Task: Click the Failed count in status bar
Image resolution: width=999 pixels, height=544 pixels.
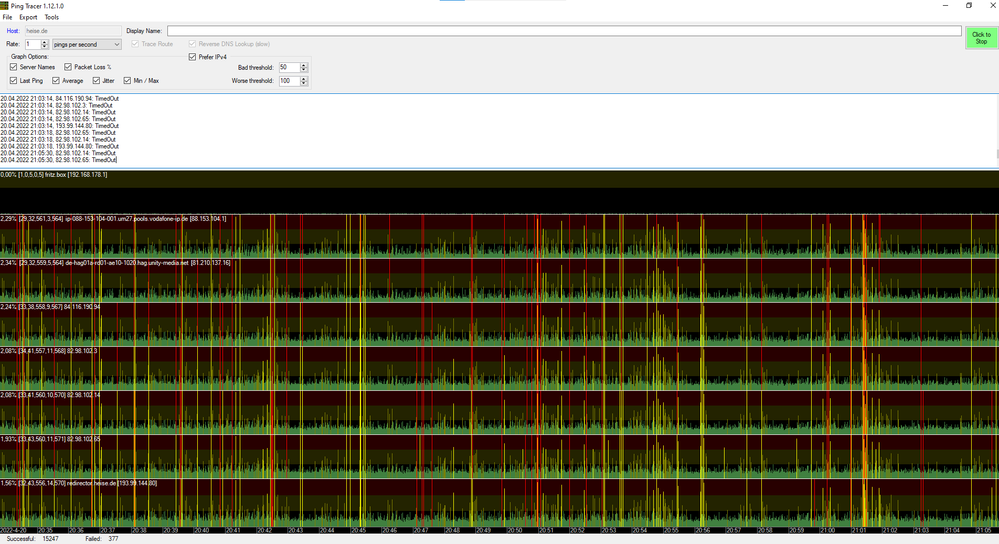Action: click(x=113, y=539)
